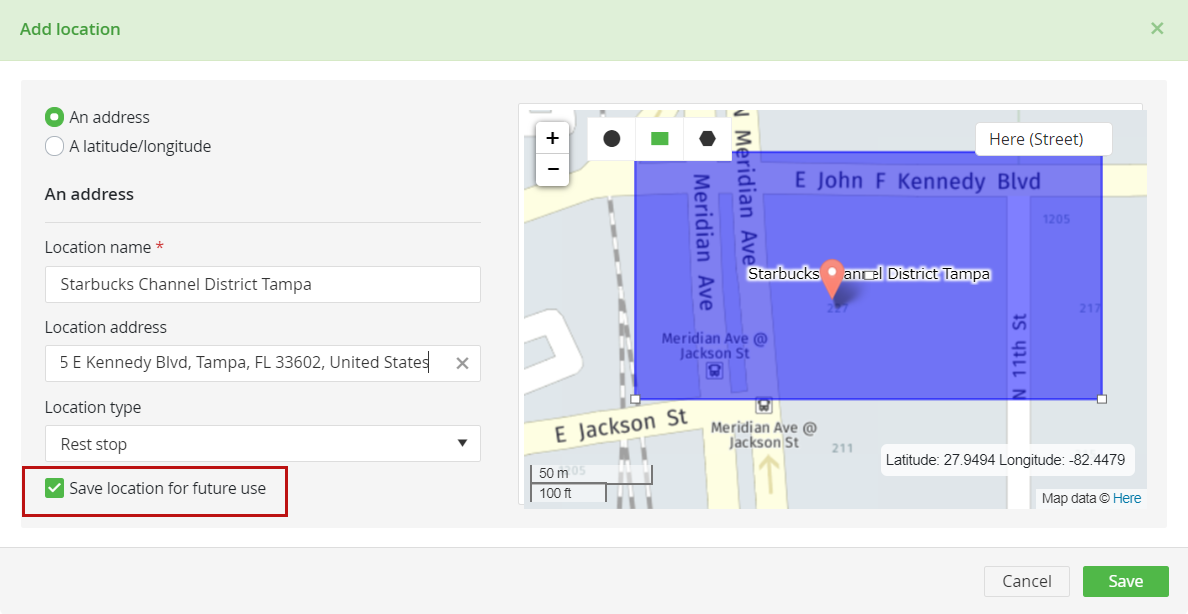1188x614 pixels.
Task: Click the 50 m map scale bar
Action: point(591,474)
